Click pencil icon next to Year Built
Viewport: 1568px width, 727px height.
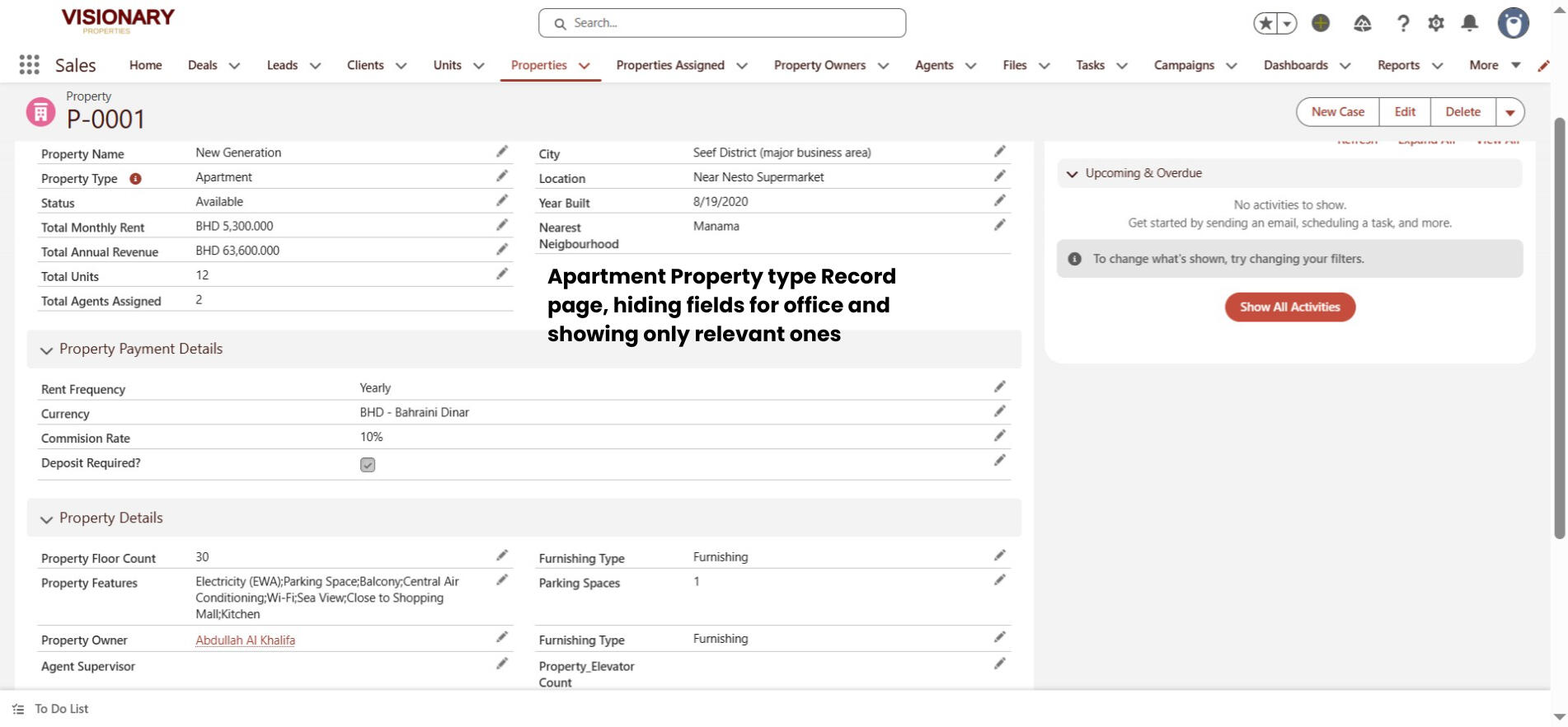pos(999,201)
